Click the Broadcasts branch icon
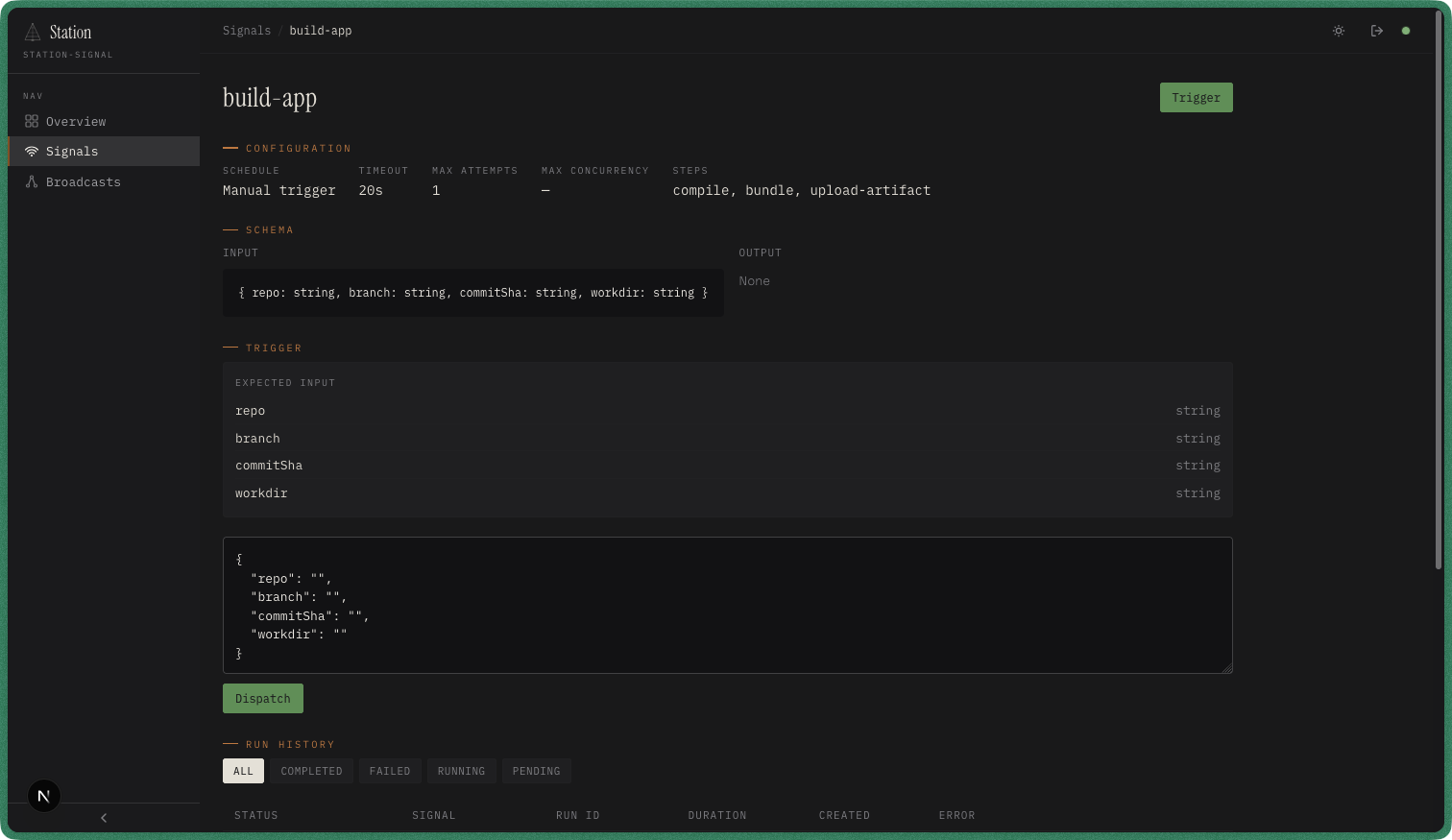Screen dimensions: 1452x840 pos(32,181)
